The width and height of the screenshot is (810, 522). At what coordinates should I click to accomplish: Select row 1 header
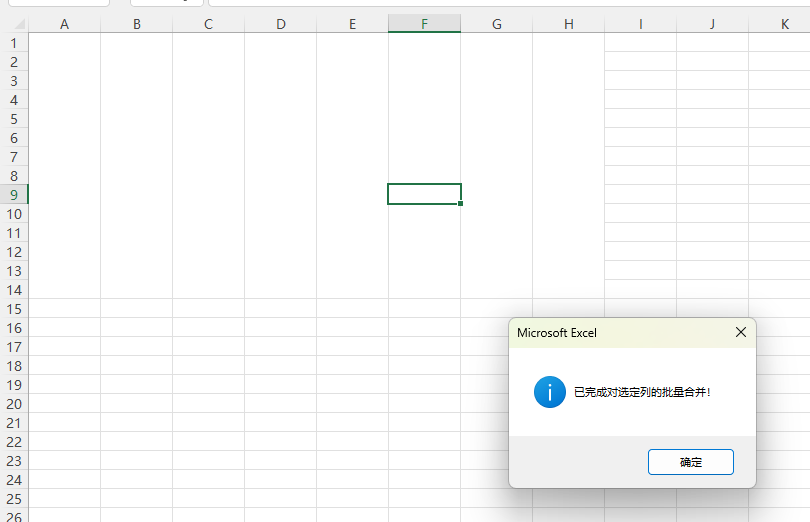pos(14,43)
